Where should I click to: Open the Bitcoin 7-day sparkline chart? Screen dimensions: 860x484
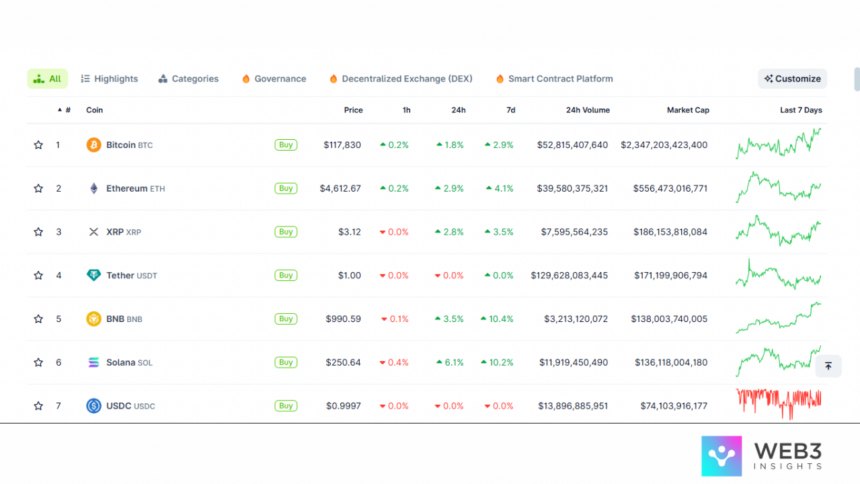(x=779, y=144)
